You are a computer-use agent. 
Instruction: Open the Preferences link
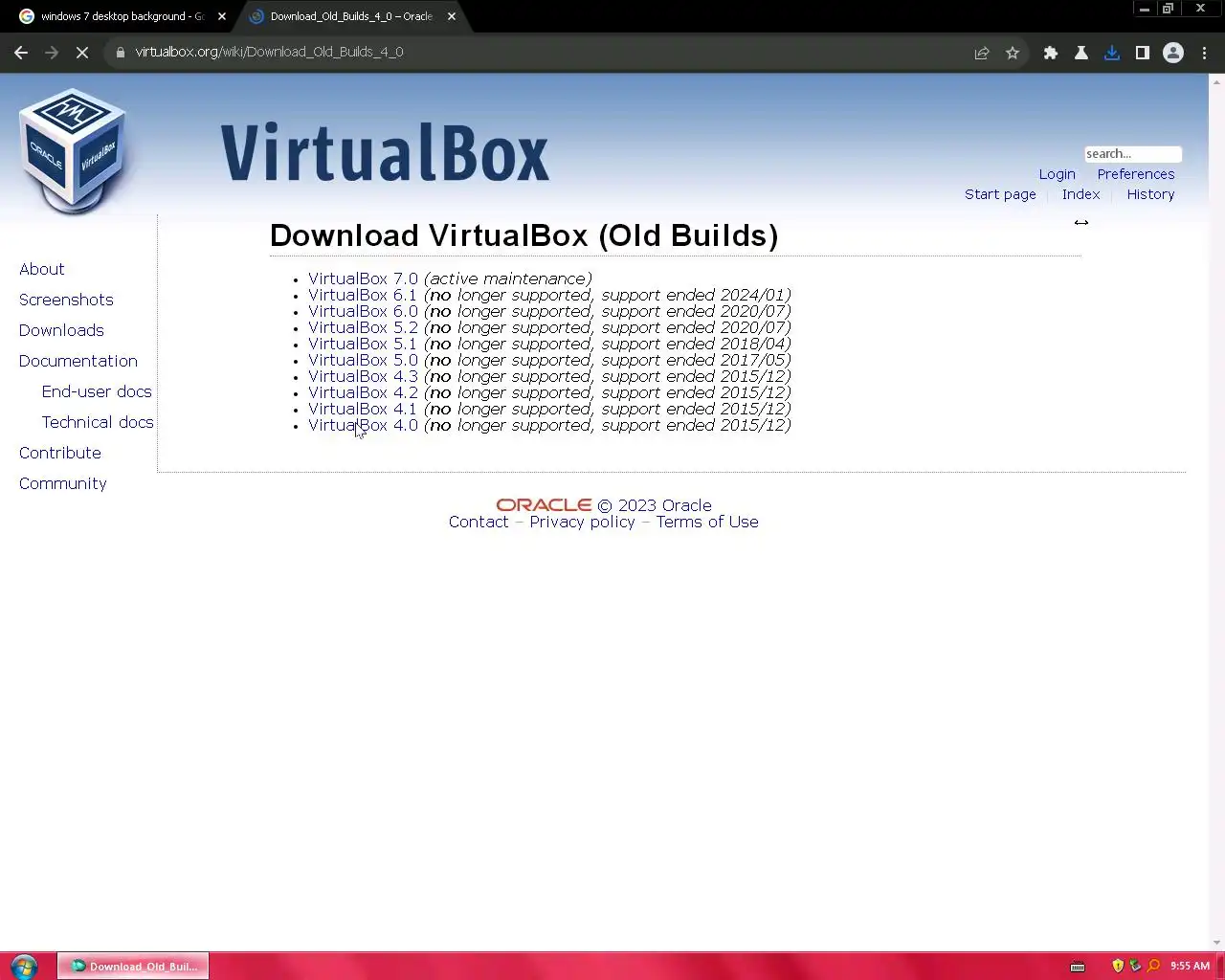(x=1136, y=174)
